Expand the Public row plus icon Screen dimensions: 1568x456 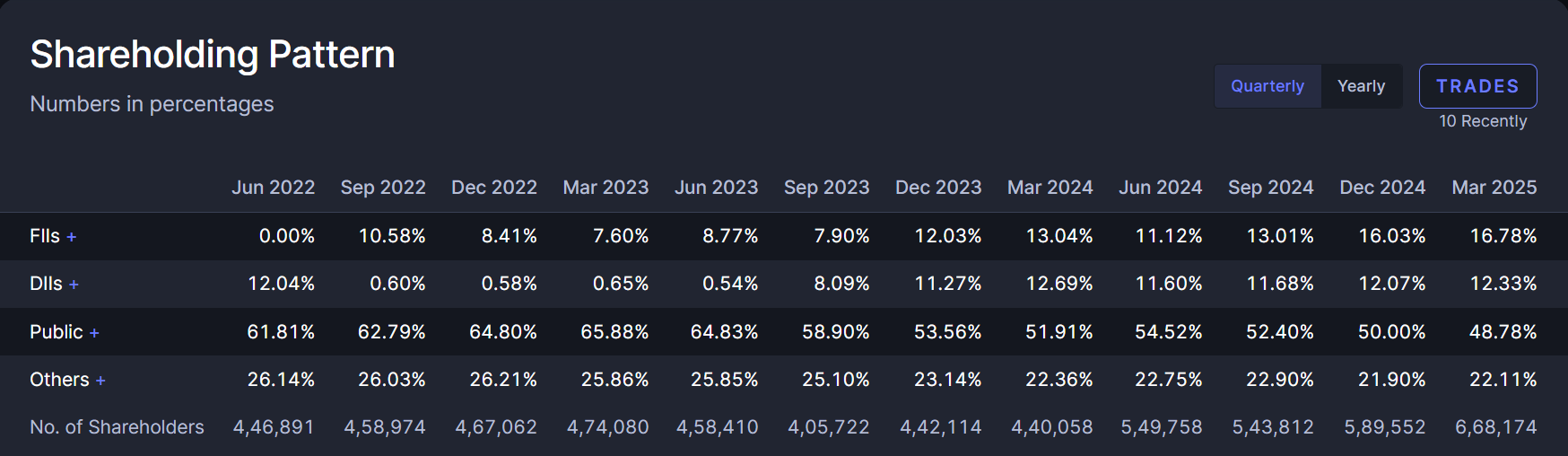coord(94,333)
